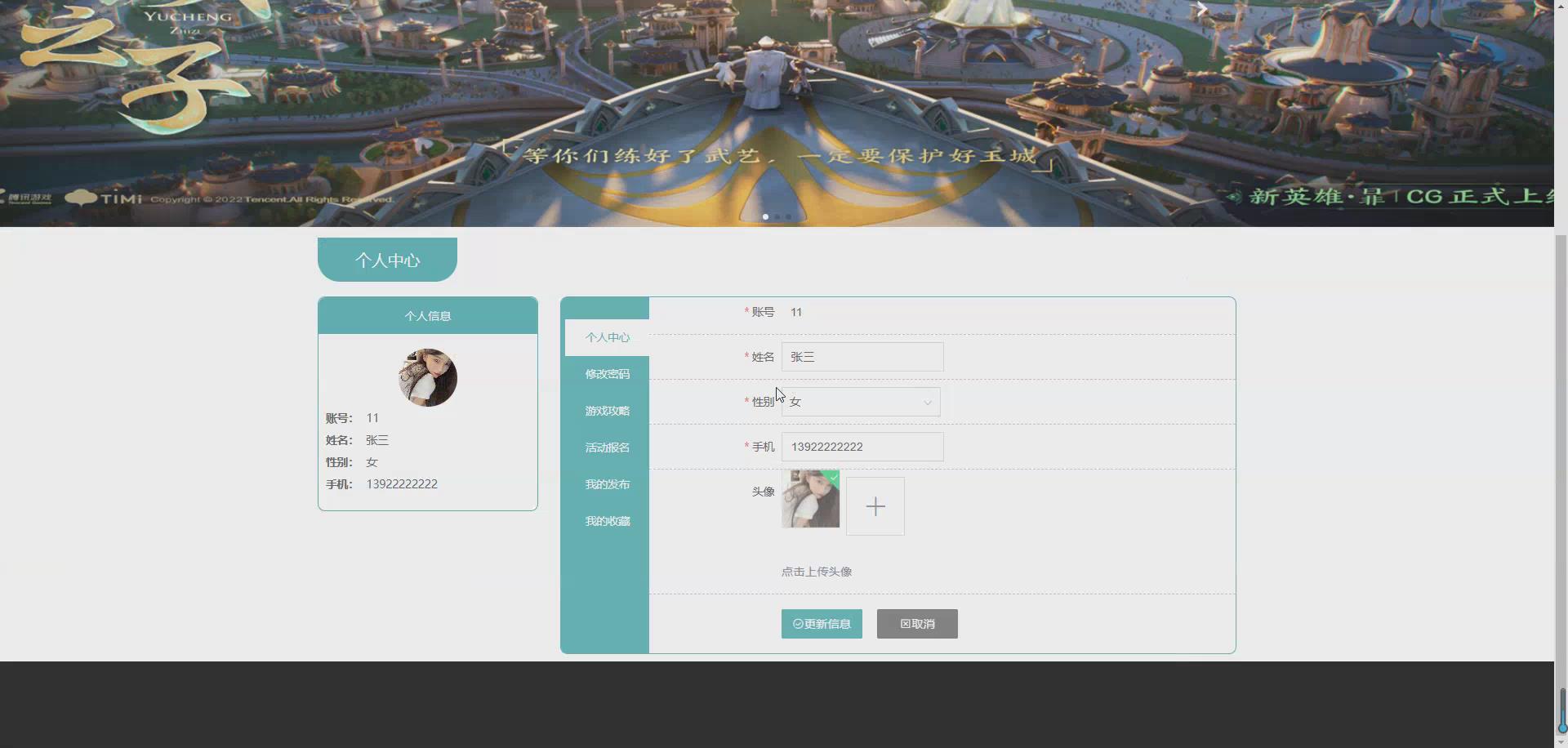Click the 个人中心 page heading badge
Screen dimensions: 1568x748
tap(387, 260)
